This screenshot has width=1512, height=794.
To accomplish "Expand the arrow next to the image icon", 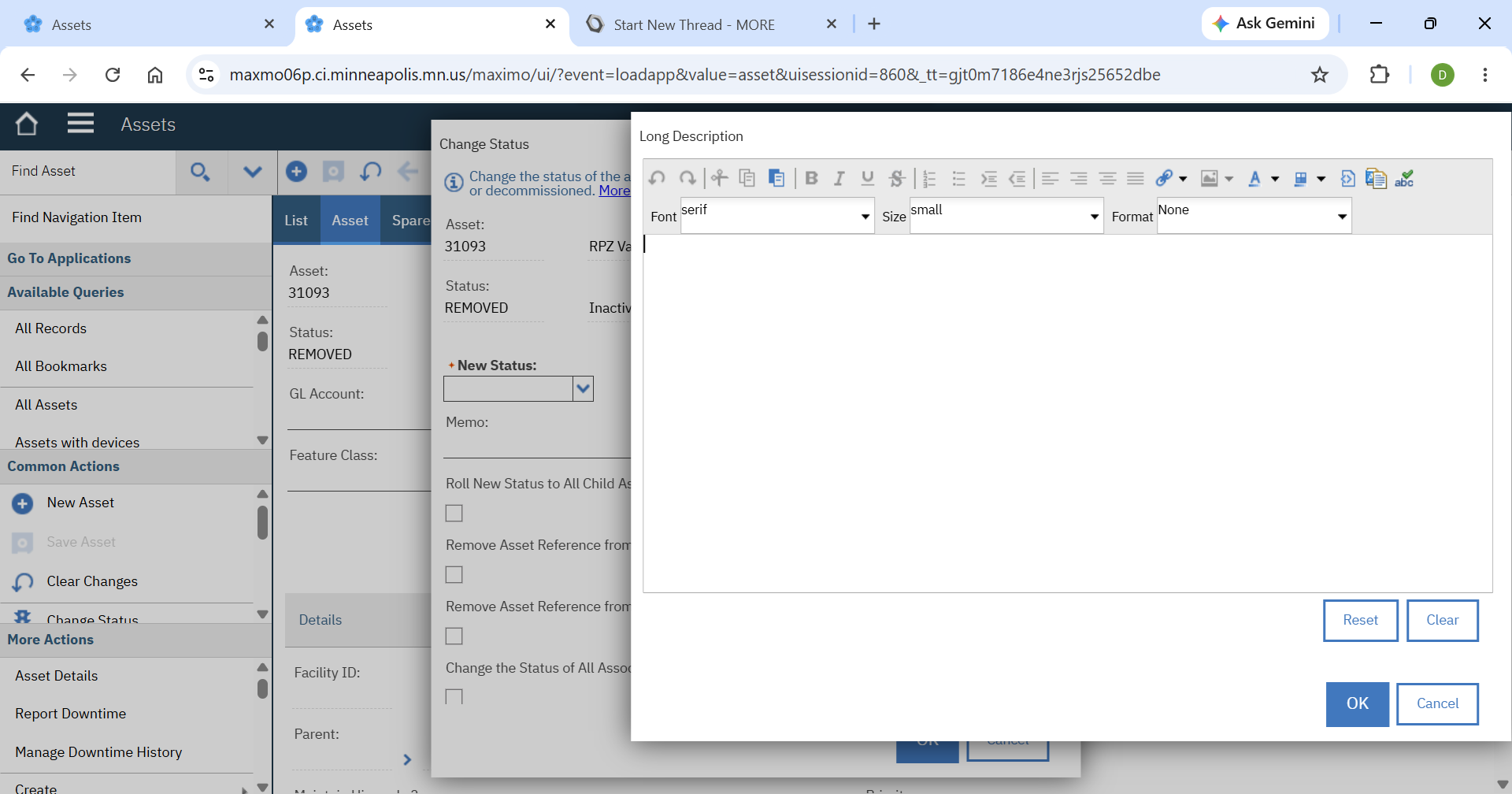I will 1228,179.
